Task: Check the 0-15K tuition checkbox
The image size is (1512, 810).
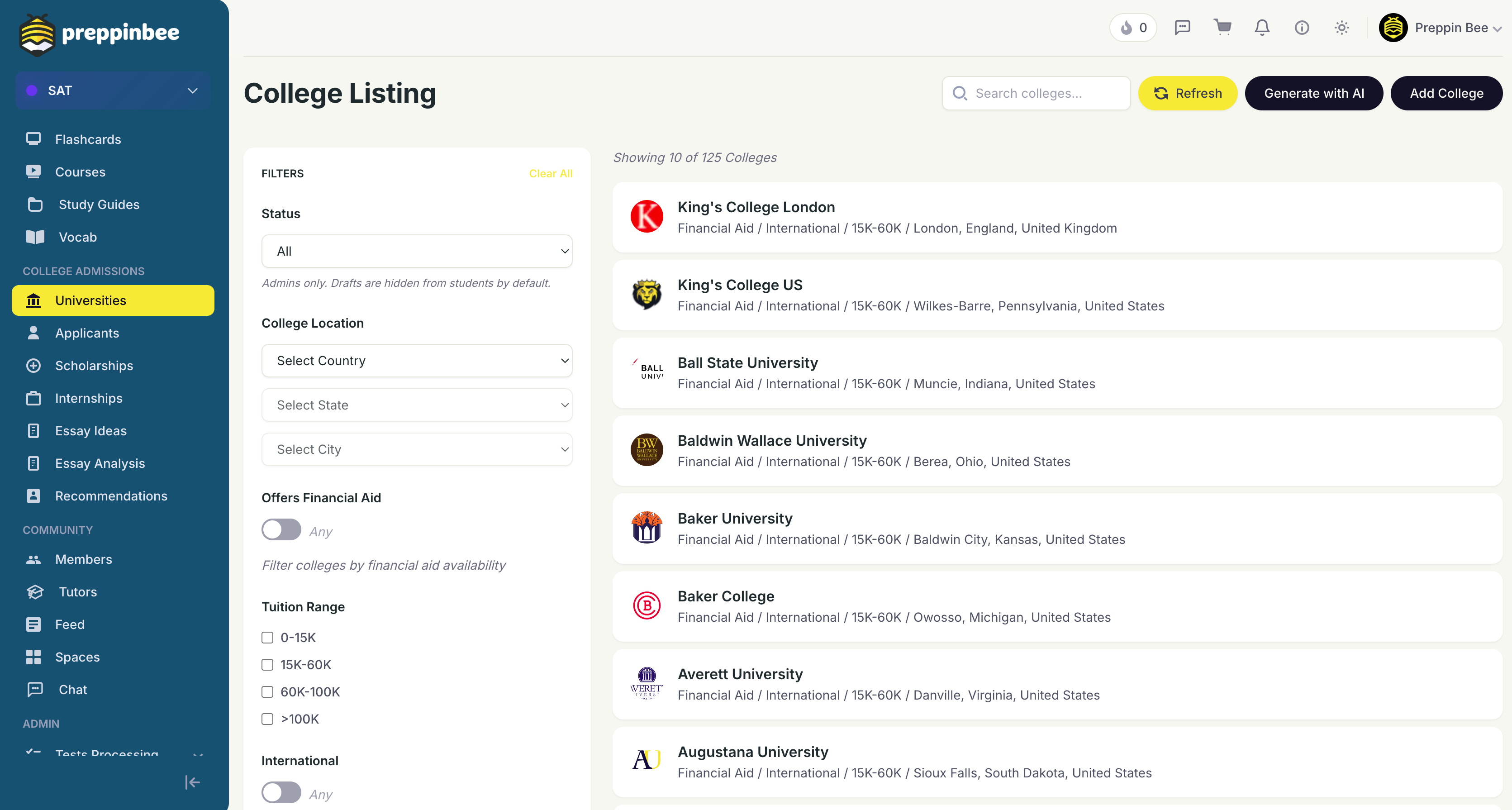Action: pos(267,638)
